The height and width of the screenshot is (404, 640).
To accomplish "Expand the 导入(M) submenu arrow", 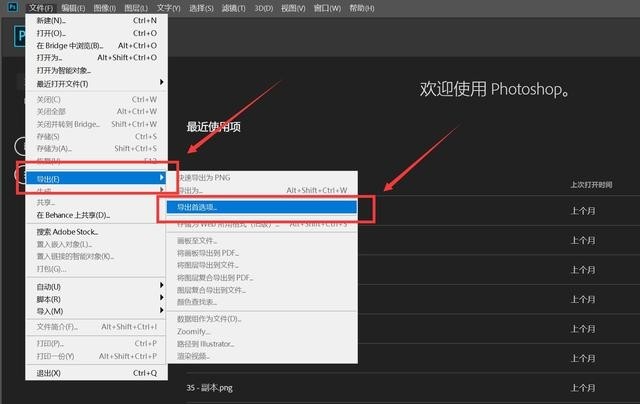I will 162,310.
